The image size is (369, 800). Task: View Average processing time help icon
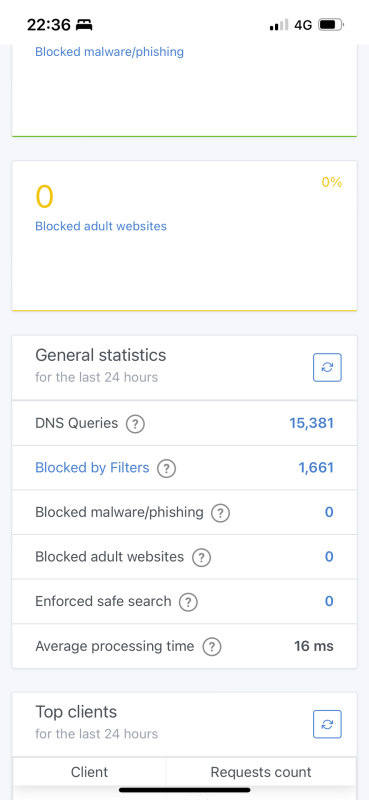click(212, 647)
